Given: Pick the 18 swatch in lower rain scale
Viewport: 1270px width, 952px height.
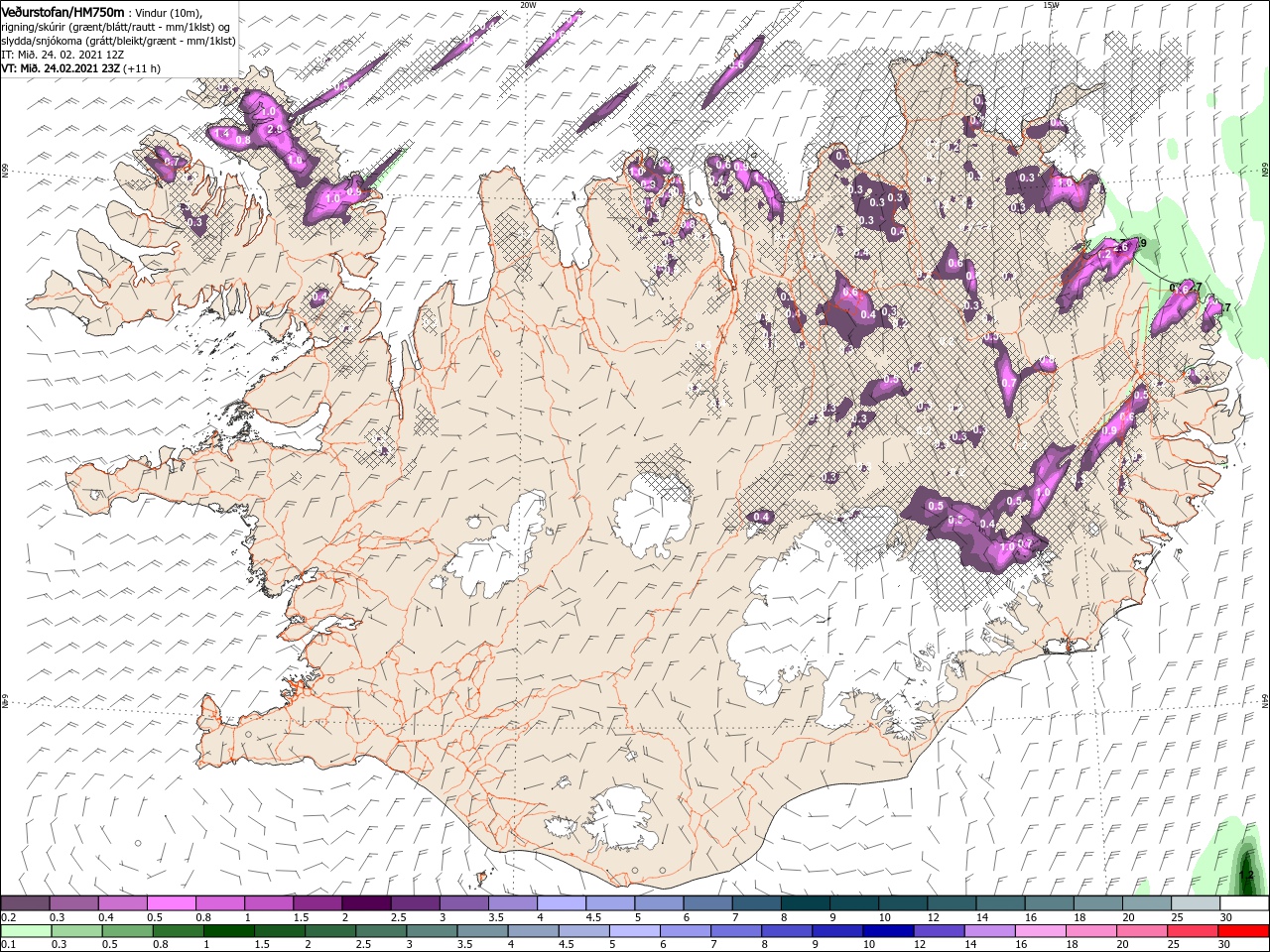Looking at the screenshot, I should point(1091,931).
